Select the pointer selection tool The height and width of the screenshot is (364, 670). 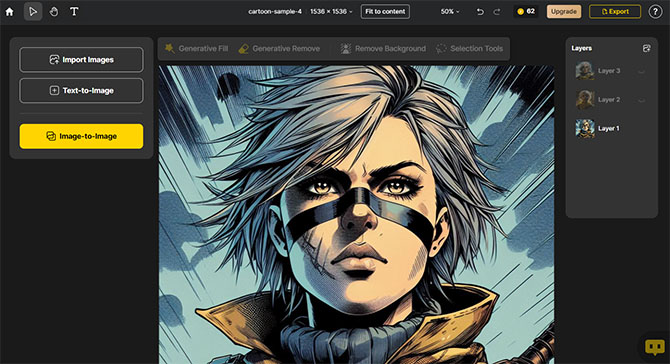click(x=33, y=12)
